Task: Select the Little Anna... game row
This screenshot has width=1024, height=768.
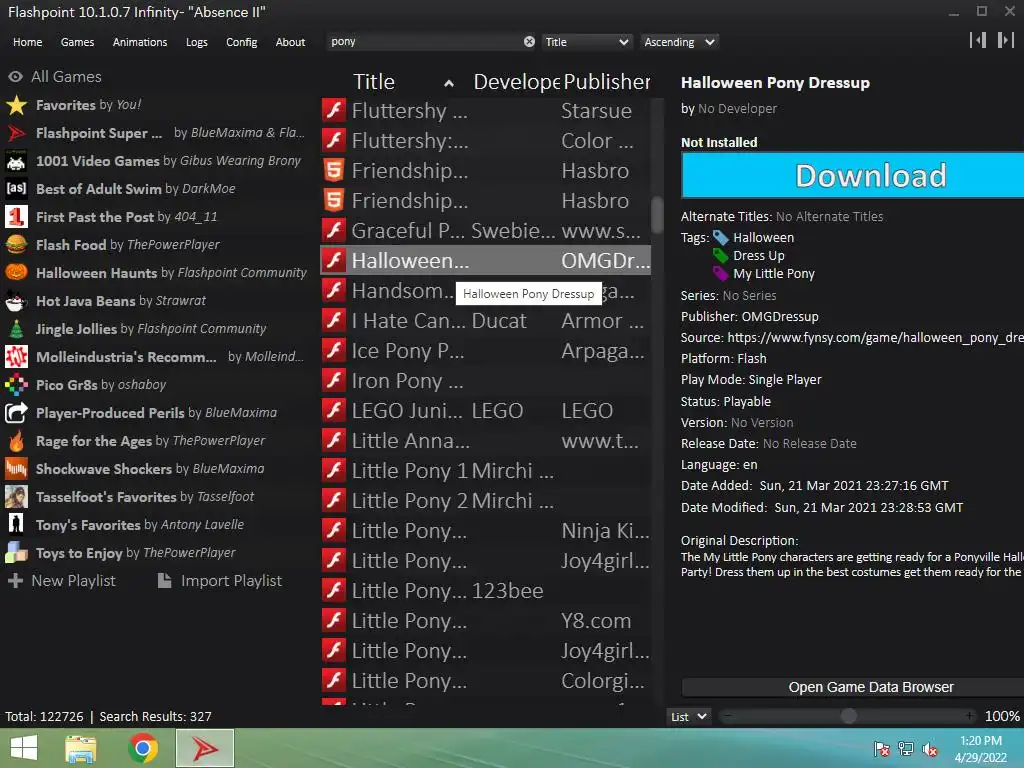Action: 486,441
